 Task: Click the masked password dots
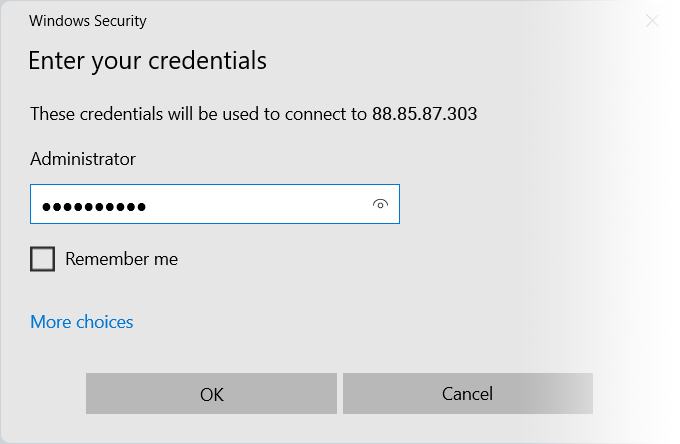(x=94, y=206)
